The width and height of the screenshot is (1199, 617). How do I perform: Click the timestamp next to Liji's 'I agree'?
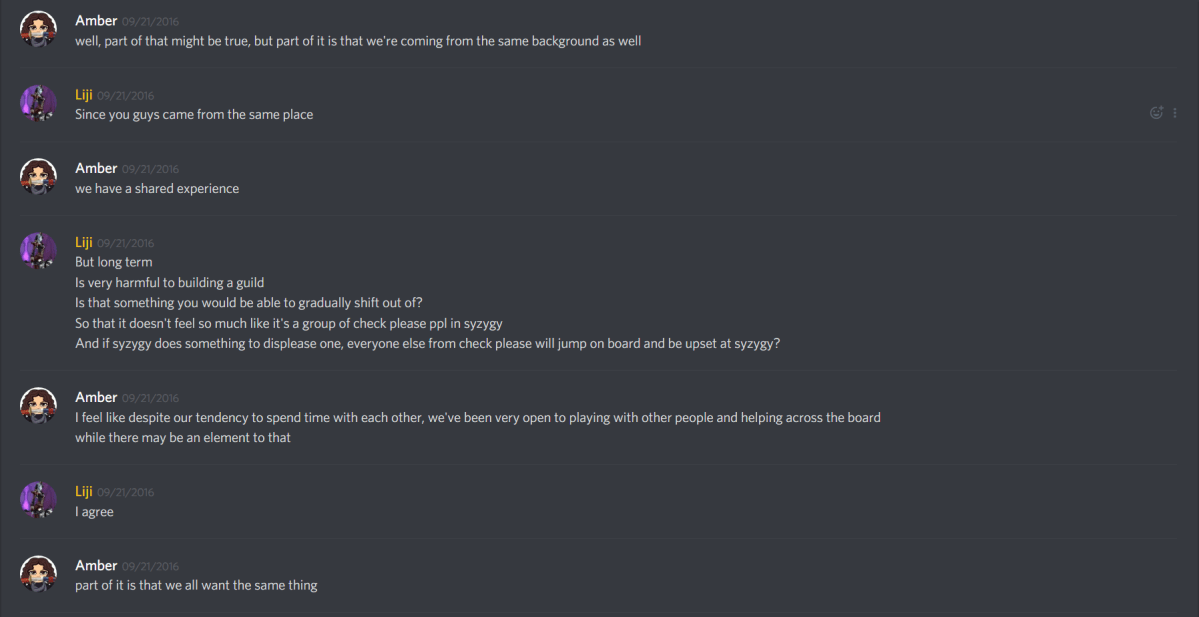127,491
